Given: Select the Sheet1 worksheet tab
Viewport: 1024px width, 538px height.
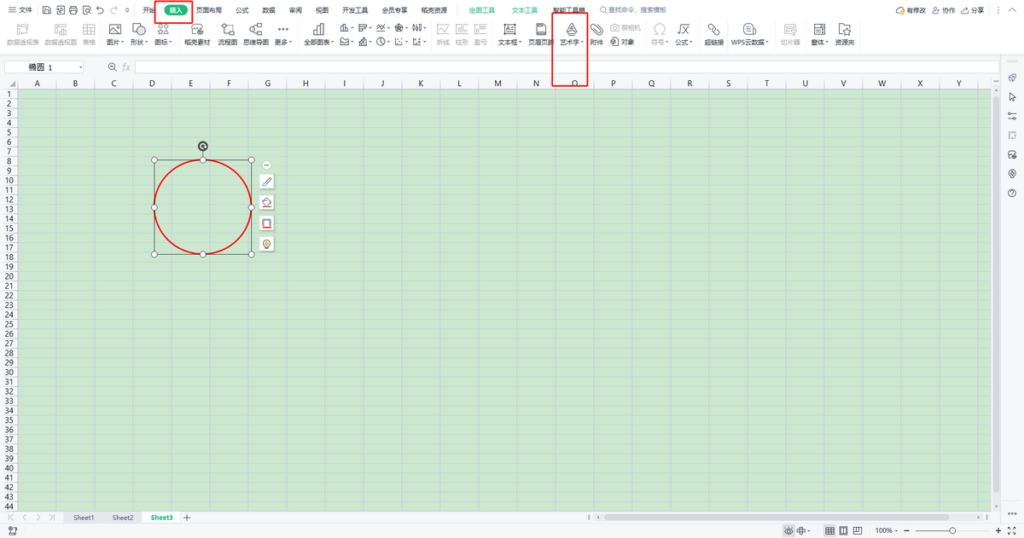Looking at the screenshot, I should pyautogui.click(x=84, y=518).
